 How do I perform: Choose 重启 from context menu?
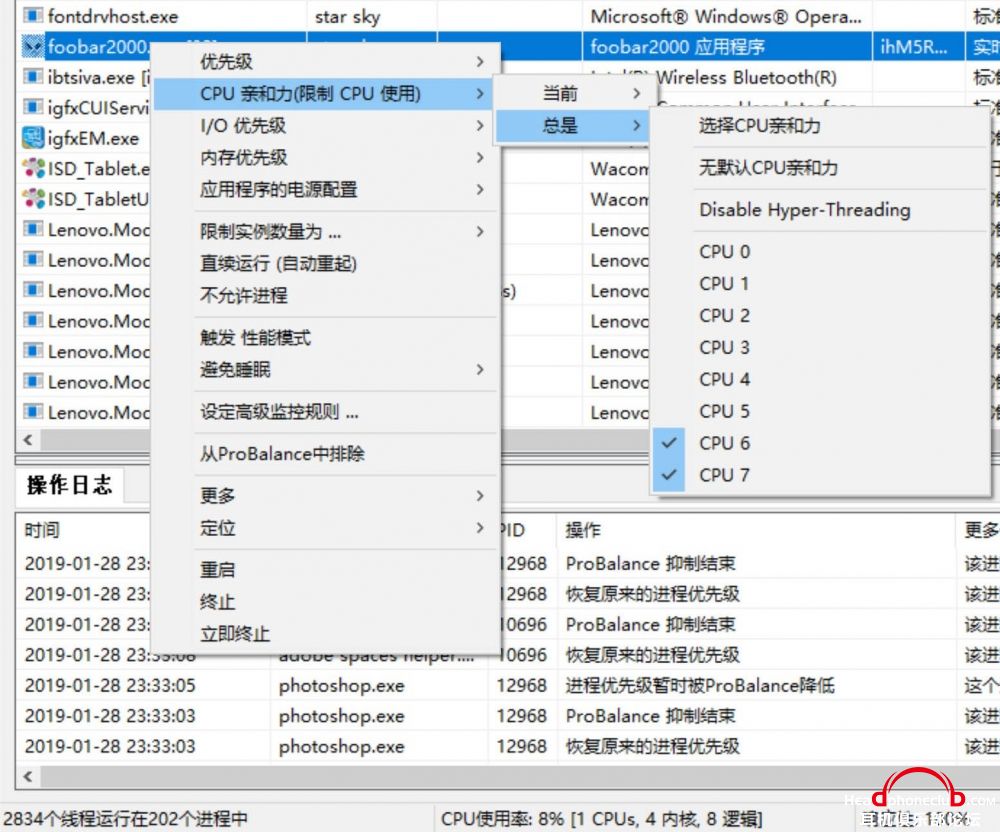click(x=325, y=569)
